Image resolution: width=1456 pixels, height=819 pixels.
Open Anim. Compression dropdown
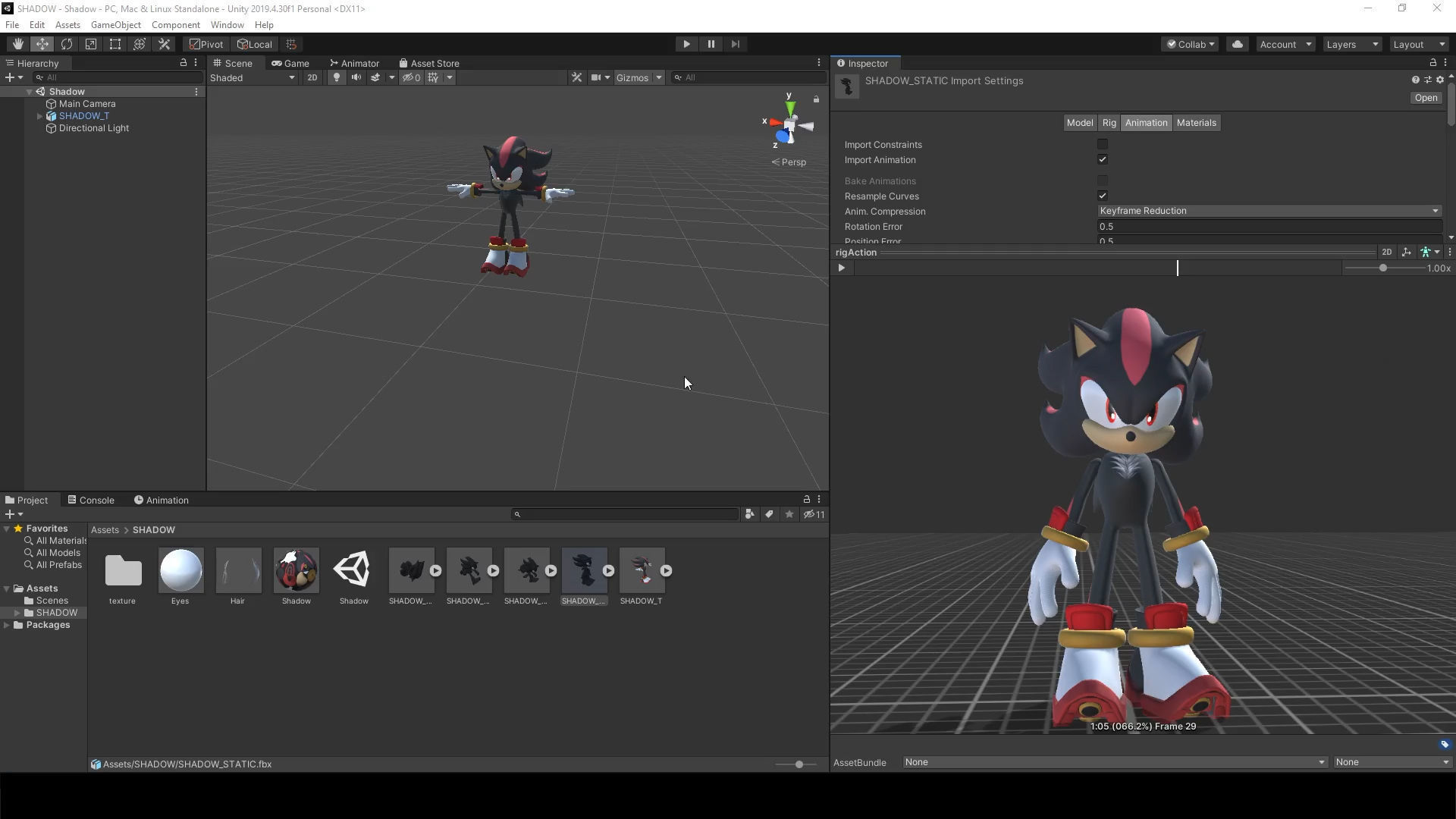tap(1269, 211)
